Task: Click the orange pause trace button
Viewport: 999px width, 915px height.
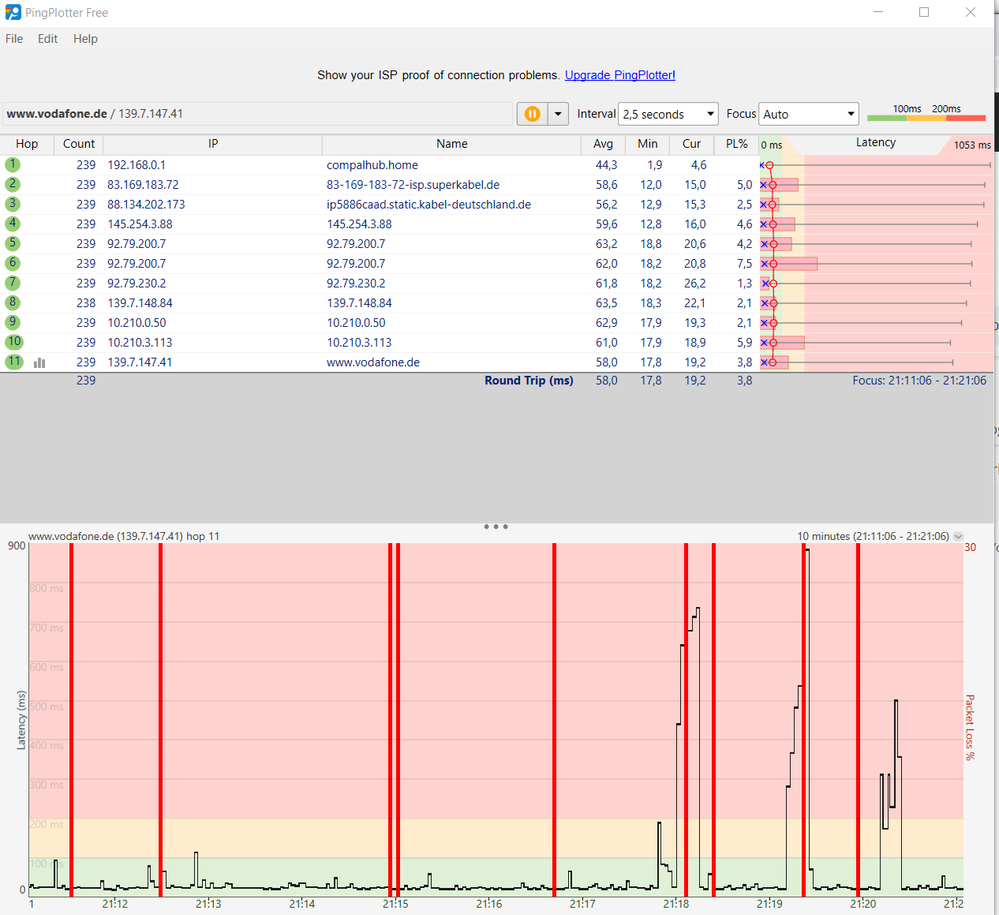Action: coord(532,114)
